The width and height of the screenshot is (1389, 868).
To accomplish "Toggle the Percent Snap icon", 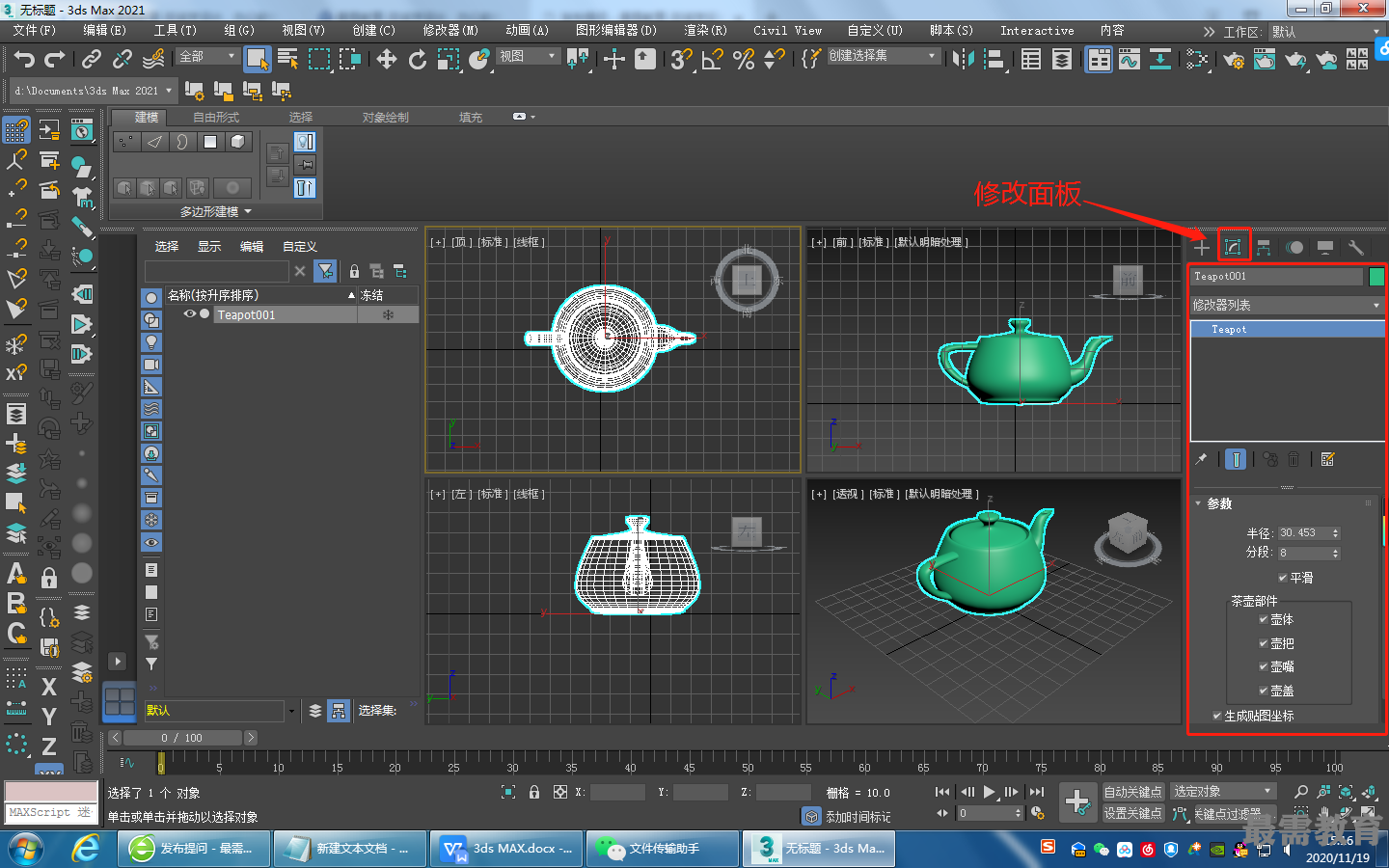I will [x=744, y=60].
